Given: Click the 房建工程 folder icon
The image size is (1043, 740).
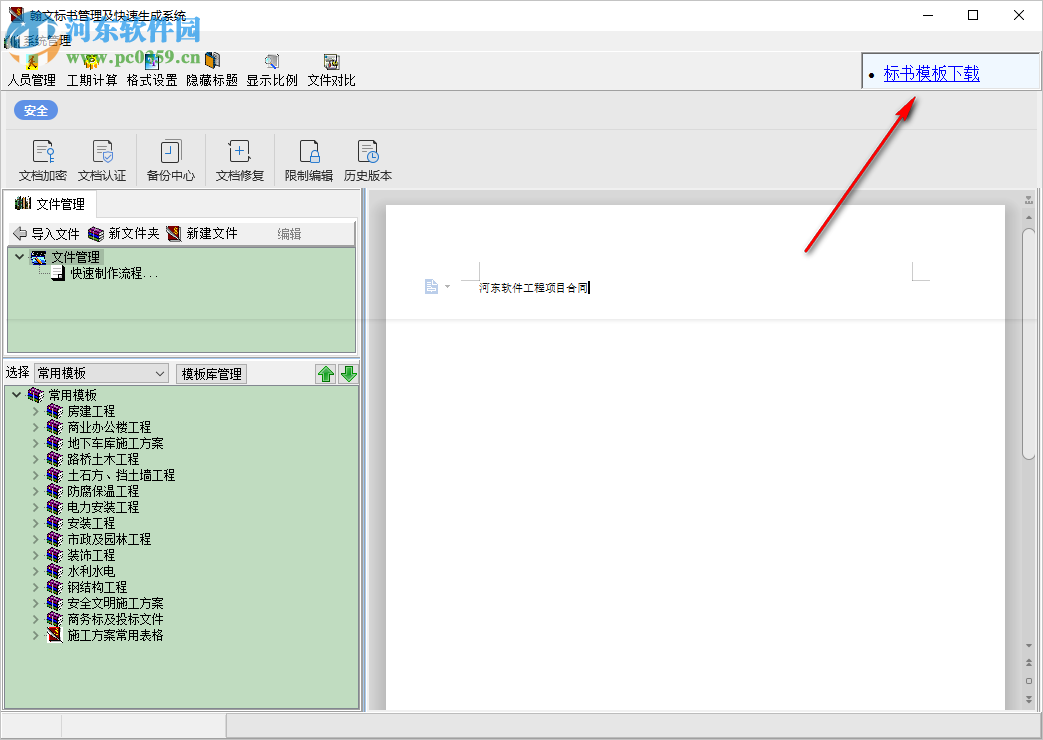Looking at the screenshot, I should point(55,411).
